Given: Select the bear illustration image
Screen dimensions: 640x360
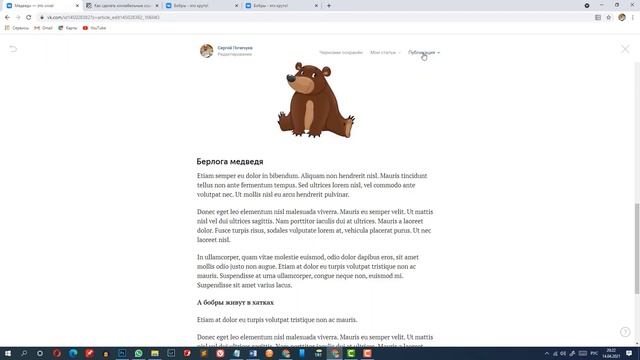Looking at the screenshot, I should click(x=316, y=100).
